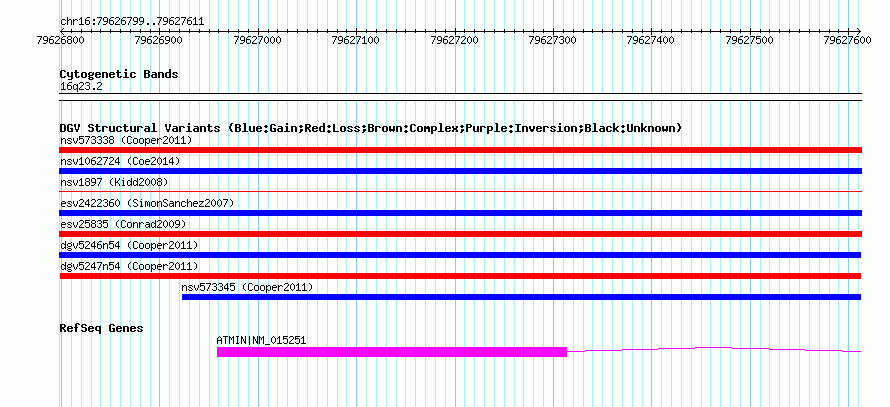Select the blue esv2422360 variant bar
Screen dimensions: 890x407
click(460, 213)
